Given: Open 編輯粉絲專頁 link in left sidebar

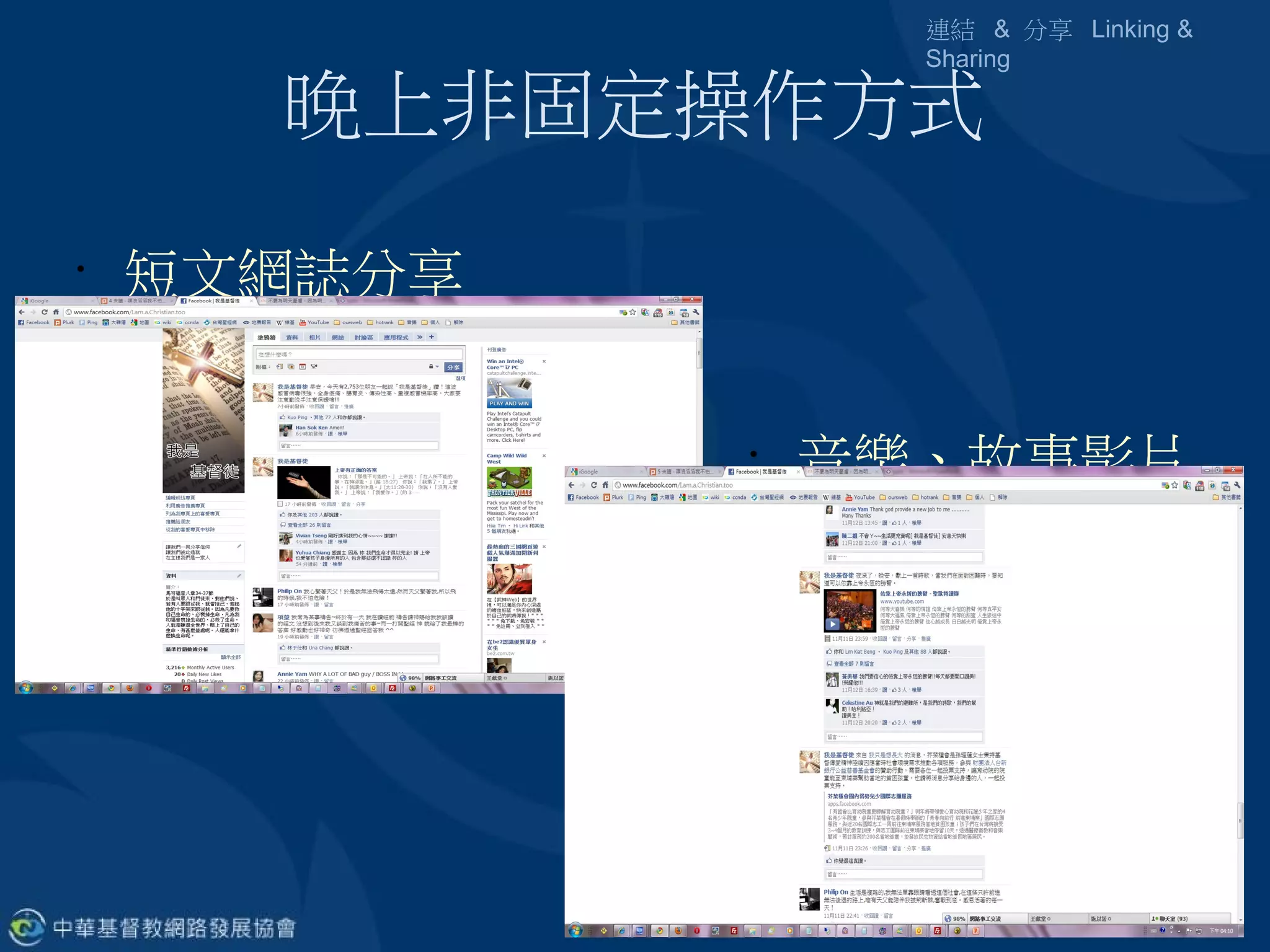Looking at the screenshot, I should coord(180,498).
